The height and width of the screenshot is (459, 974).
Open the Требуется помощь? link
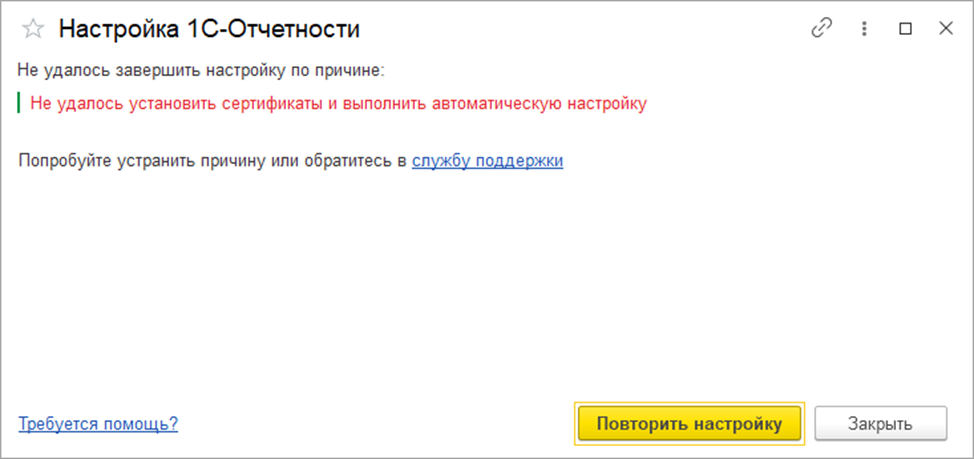[x=98, y=424]
